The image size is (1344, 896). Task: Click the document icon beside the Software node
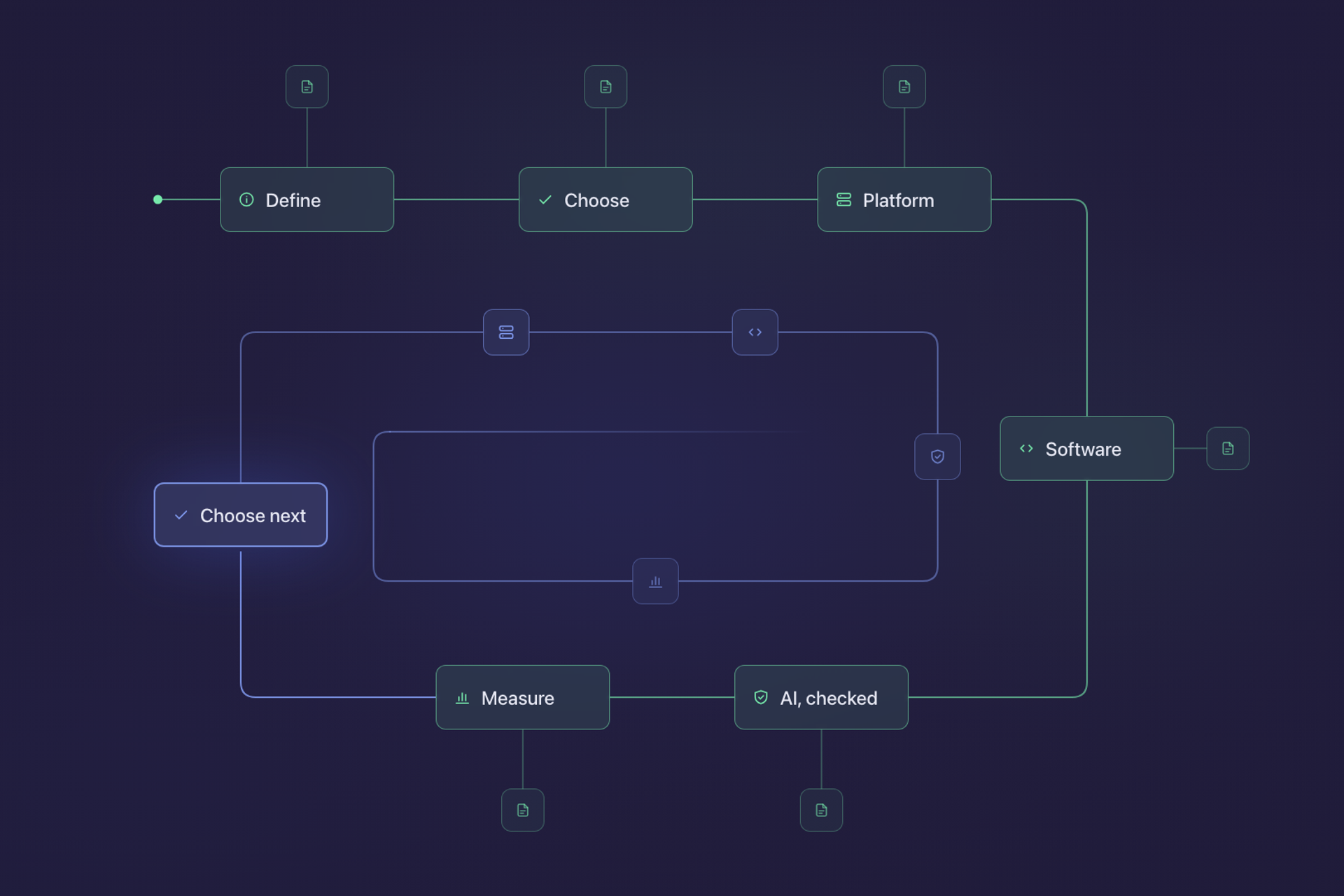tap(1228, 449)
